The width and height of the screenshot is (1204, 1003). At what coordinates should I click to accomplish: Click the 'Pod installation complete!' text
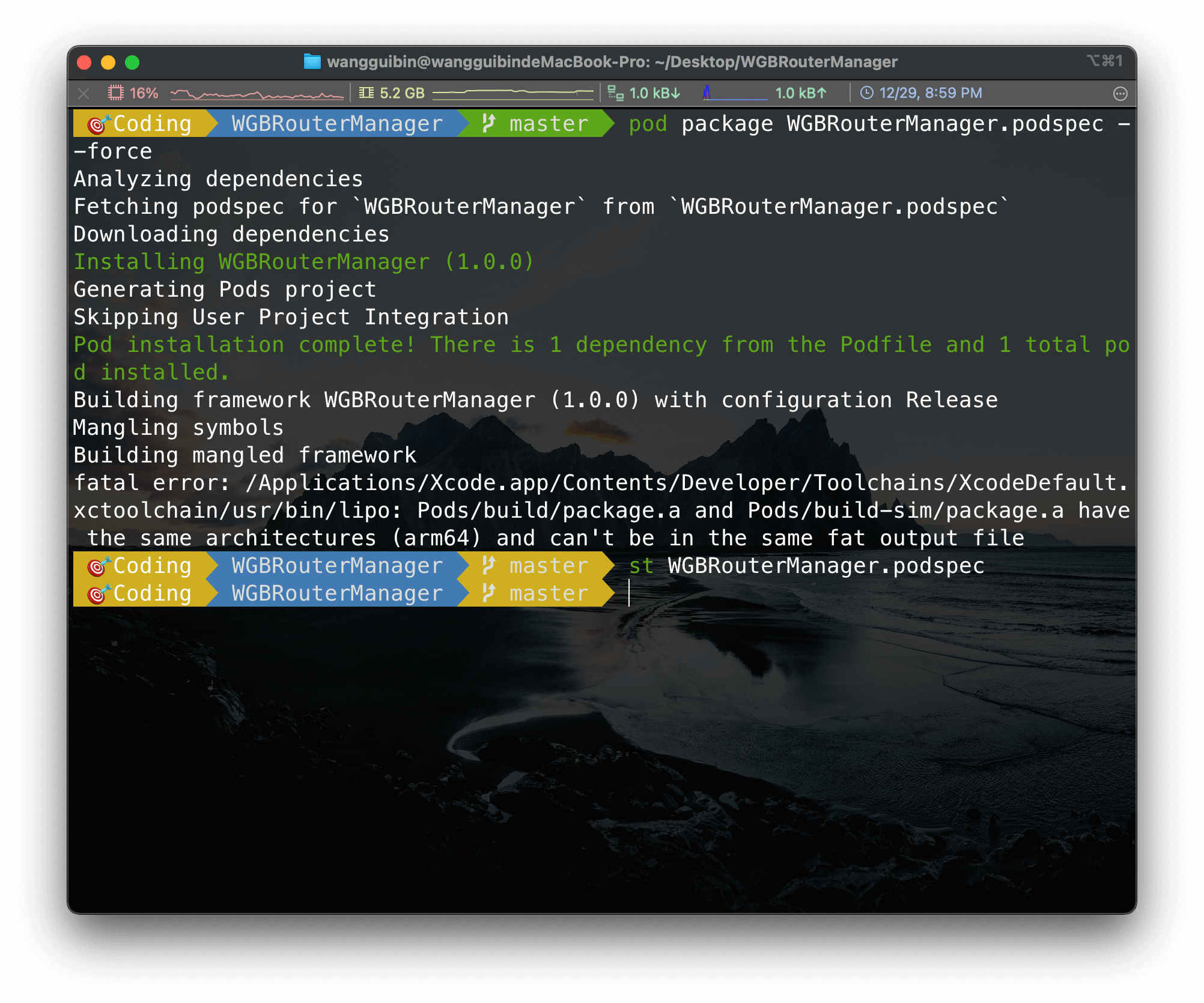click(245, 345)
